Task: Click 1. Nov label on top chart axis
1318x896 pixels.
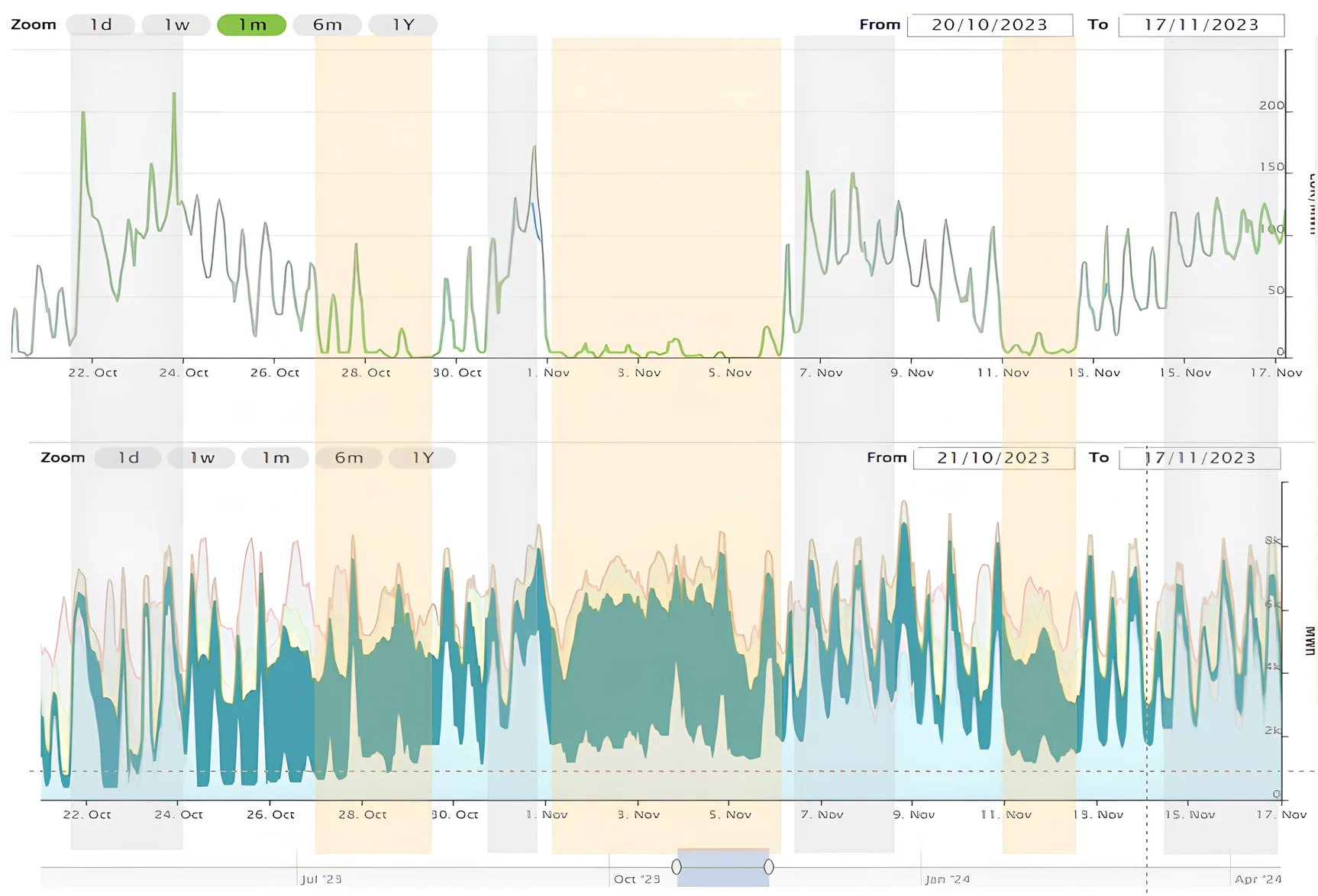Action: click(x=548, y=372)
